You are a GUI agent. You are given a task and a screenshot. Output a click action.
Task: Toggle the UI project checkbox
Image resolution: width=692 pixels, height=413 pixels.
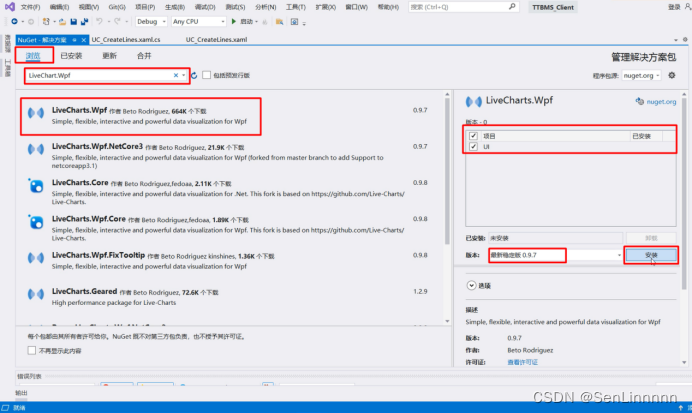(x=474, y=146)
